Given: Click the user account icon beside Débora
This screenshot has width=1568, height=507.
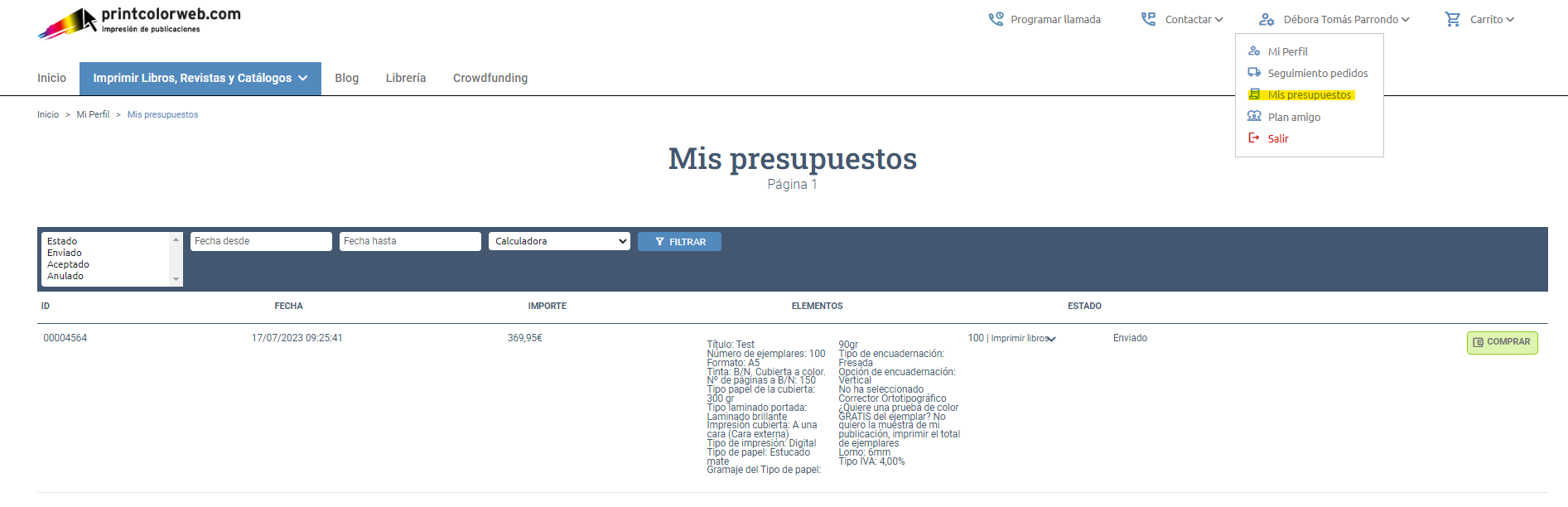Looking at the screenshot, I should (1266, 19).
